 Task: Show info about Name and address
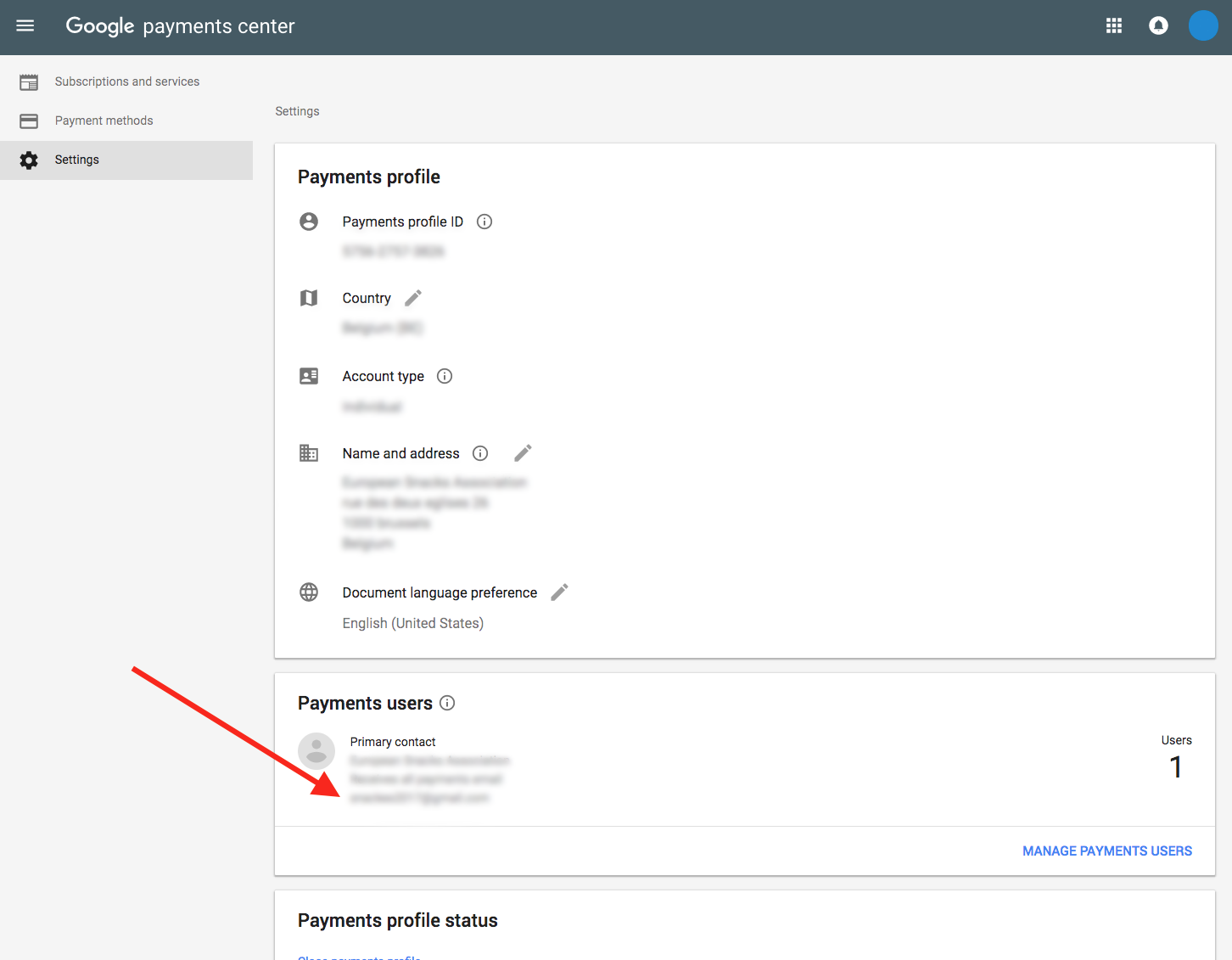click(480, 453)
